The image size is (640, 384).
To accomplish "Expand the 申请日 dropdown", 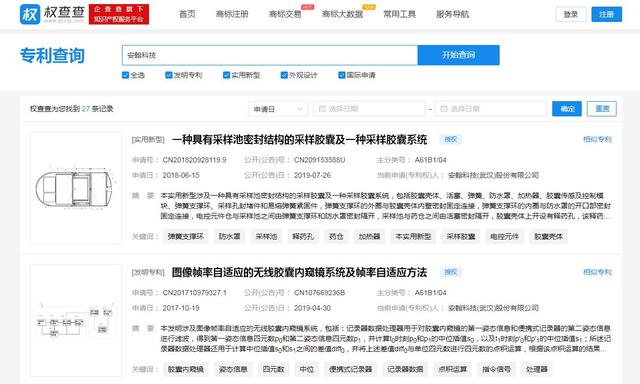I will click(278, 109).
